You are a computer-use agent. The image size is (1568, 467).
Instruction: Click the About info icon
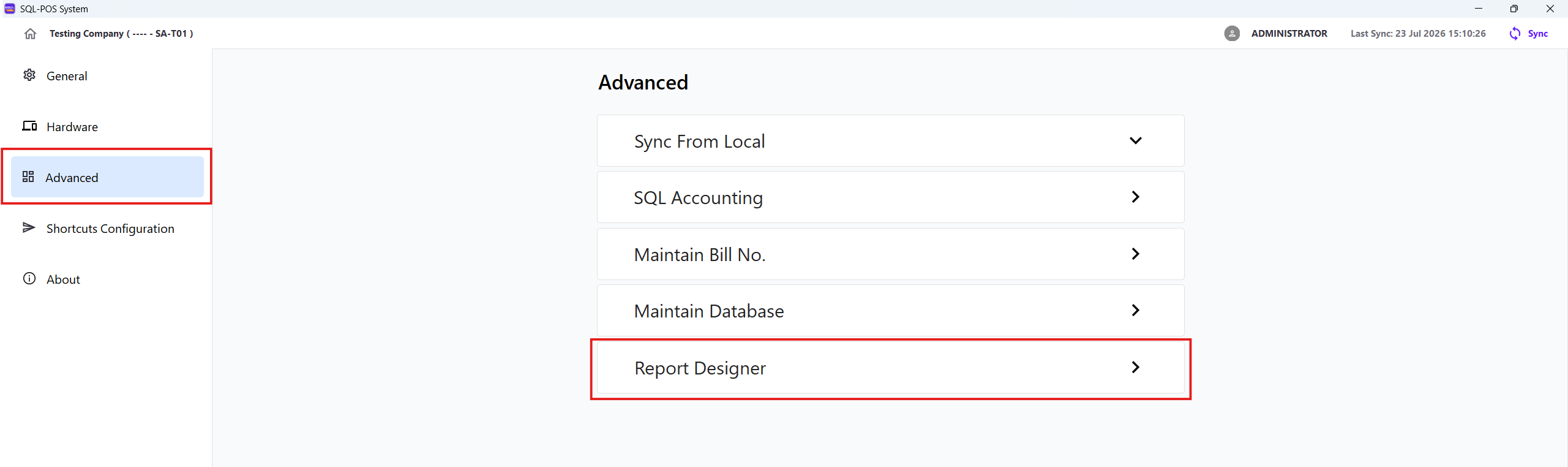point(29,278)
